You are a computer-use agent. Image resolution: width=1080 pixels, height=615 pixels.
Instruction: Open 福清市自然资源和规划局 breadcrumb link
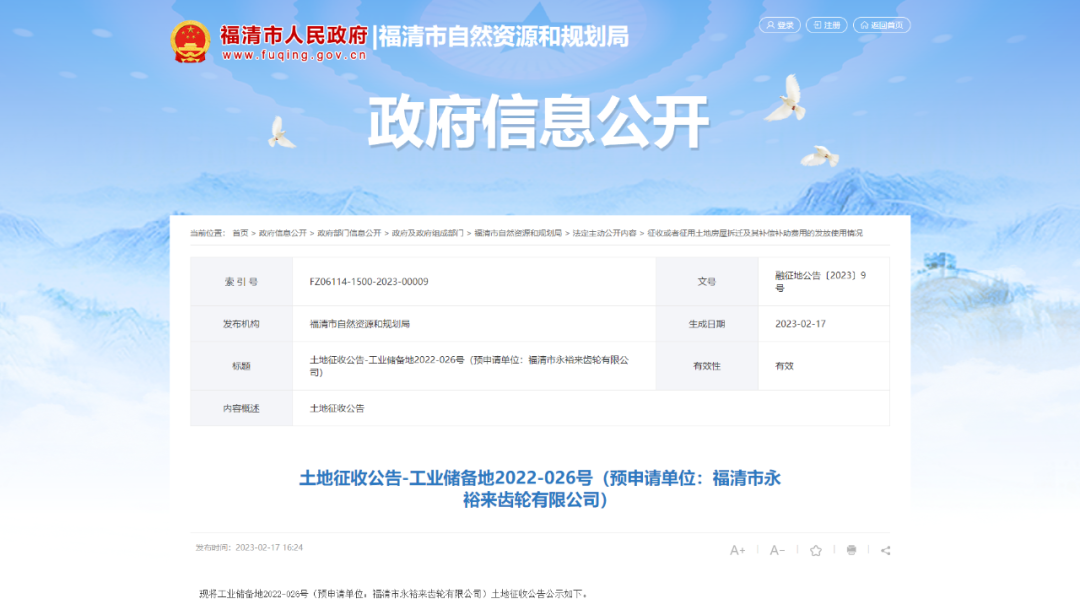517,233
